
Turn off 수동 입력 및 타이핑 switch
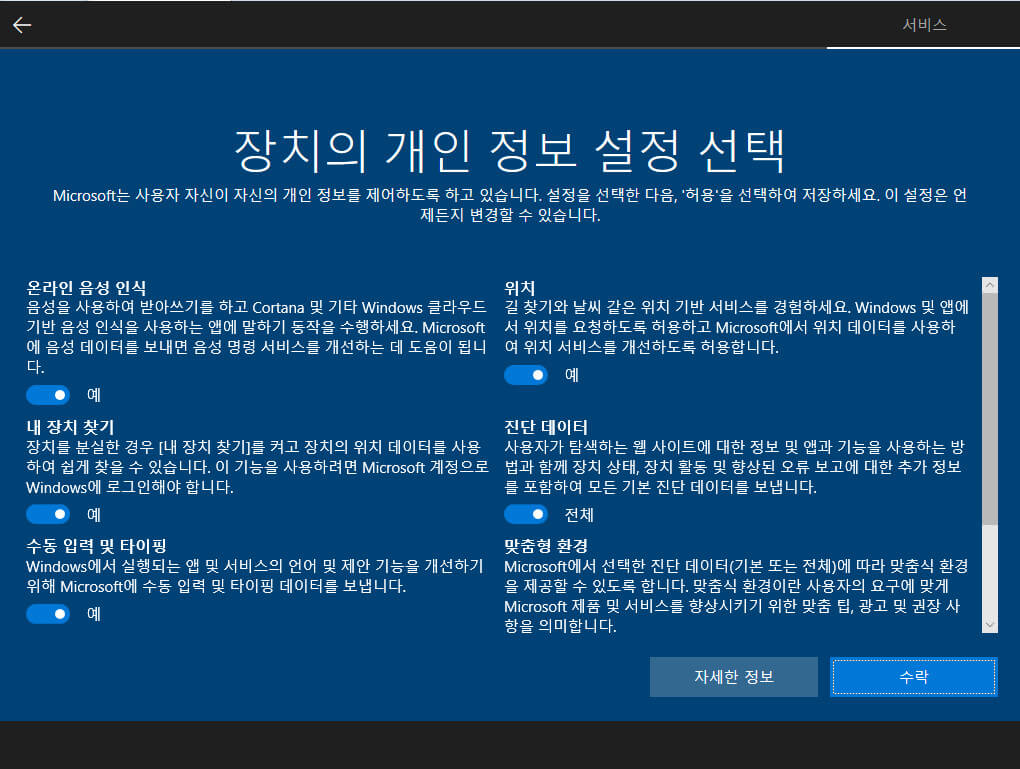click(48, 614)
